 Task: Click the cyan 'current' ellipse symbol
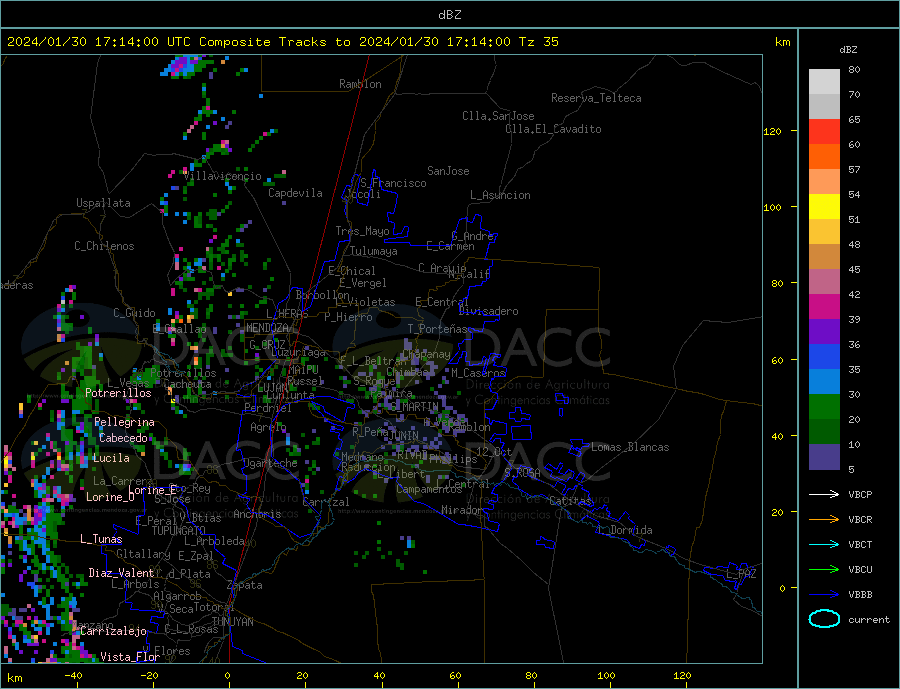tap(824, 619)
